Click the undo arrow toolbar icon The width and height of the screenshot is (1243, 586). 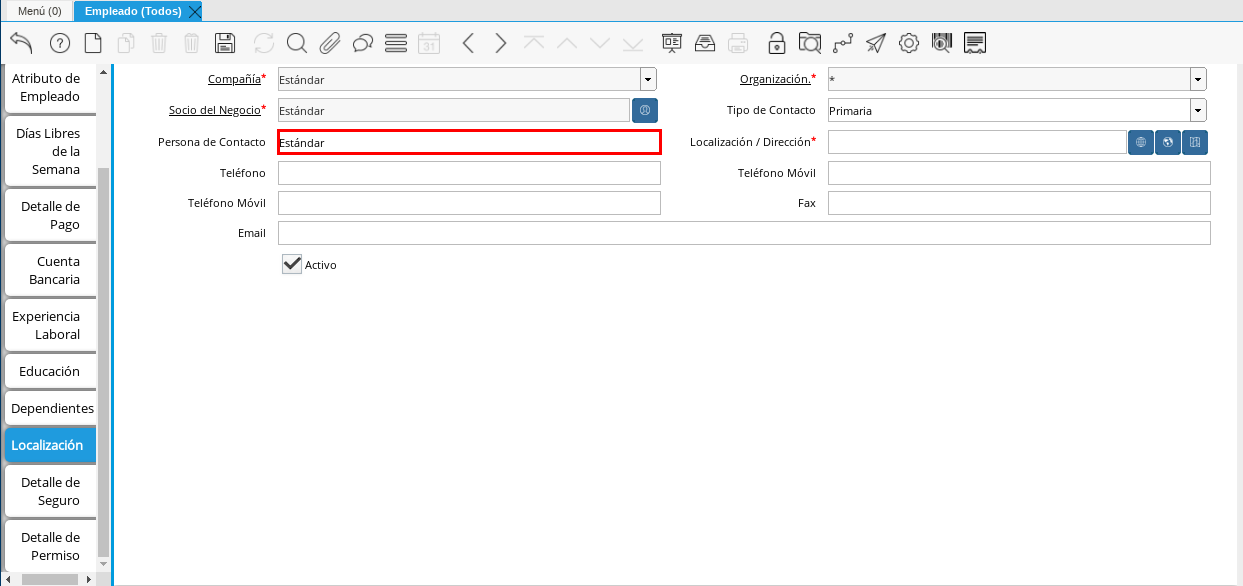coord(21,43)
